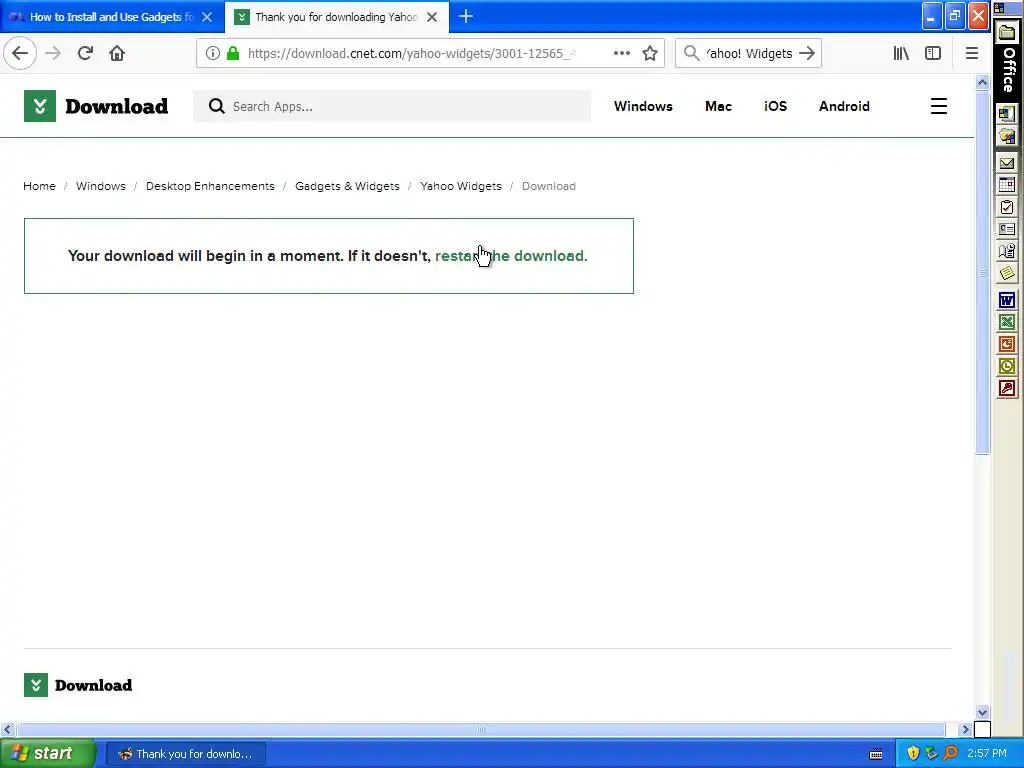Screen dimensions: 1024x768
Task: Click the keyboard icon in the taskbar
Action: pyautogui.click(x=876, y=754)
